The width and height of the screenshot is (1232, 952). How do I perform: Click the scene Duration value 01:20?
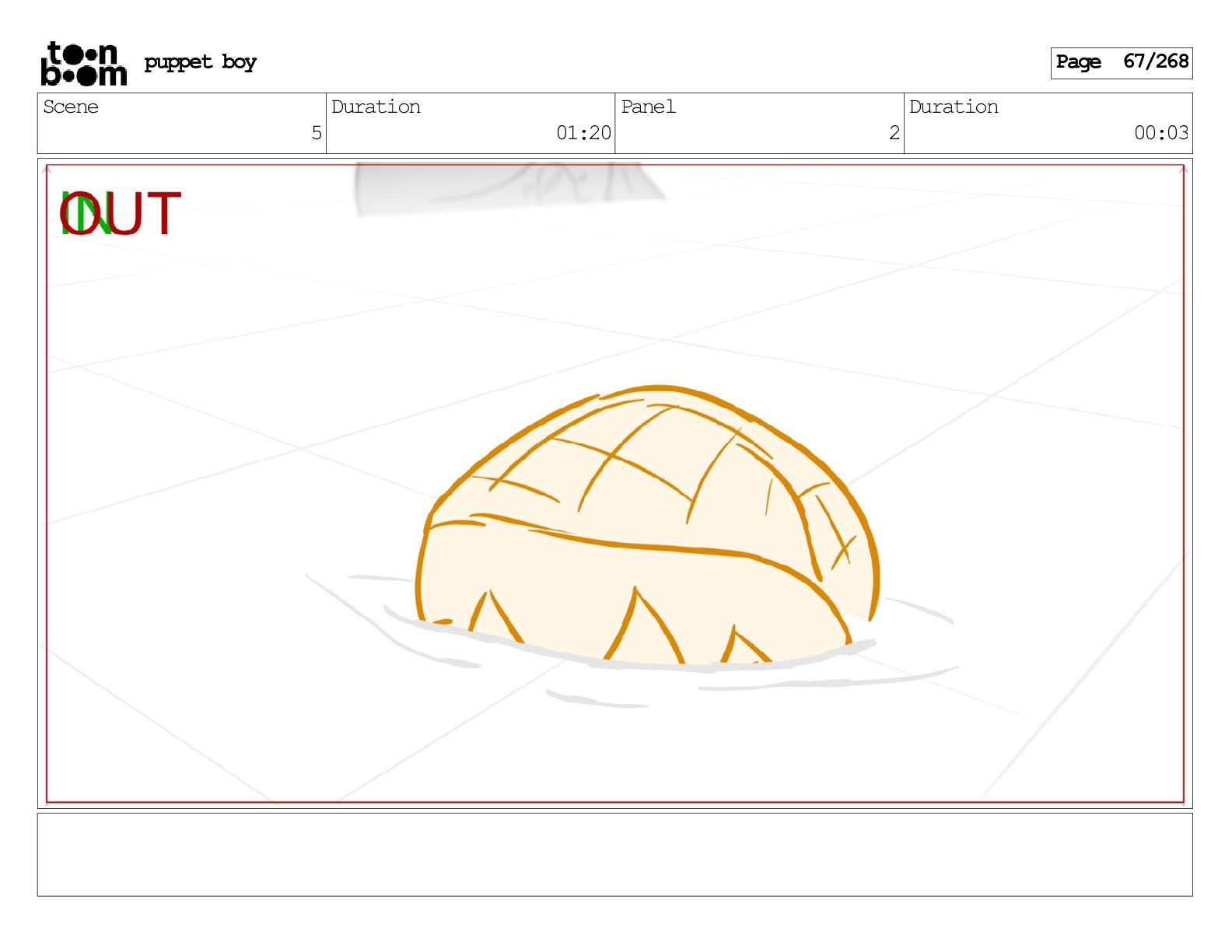pos(583,133)
